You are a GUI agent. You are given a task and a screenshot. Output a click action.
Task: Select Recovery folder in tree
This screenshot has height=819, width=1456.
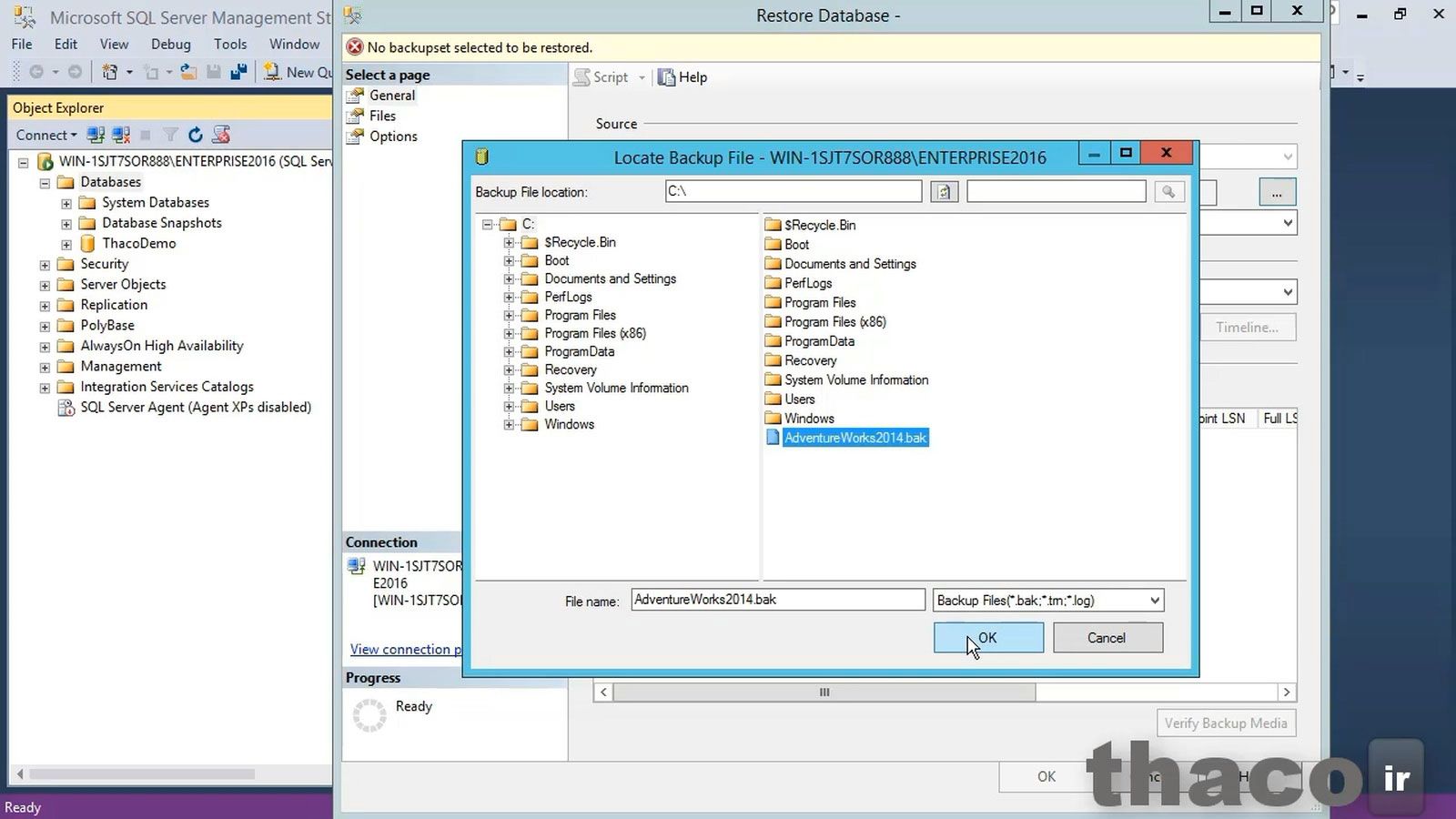tap(571, 369)
